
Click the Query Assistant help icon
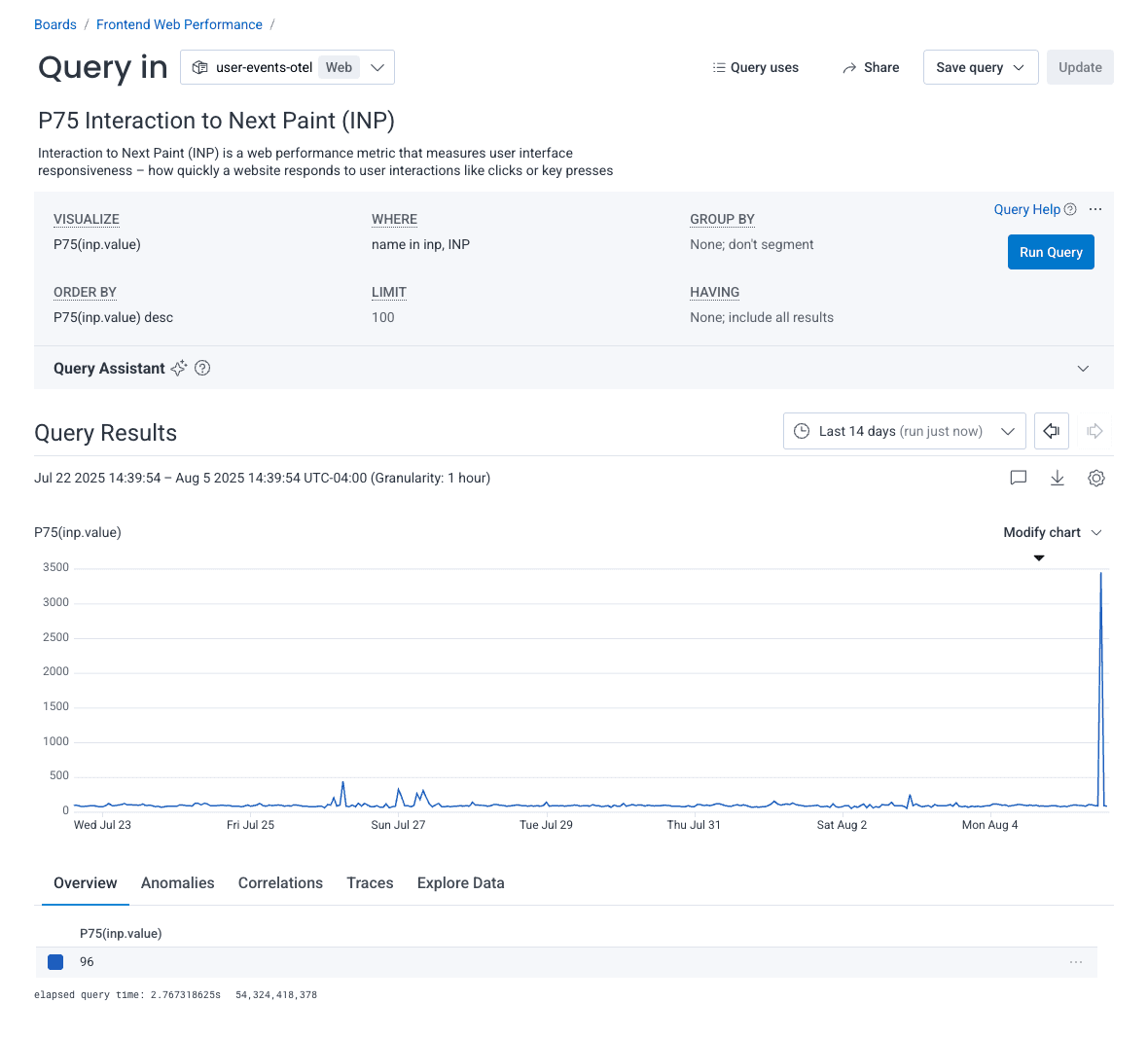pyautogui.click(x=202, y=368)
